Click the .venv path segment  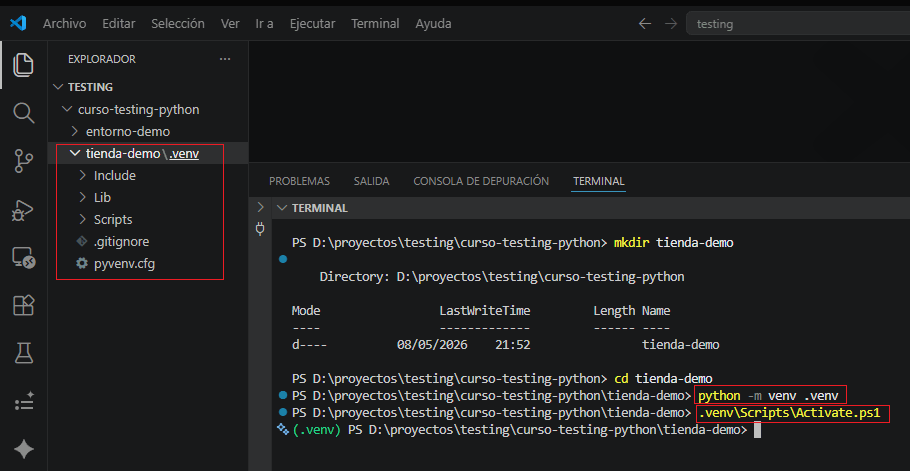click(x=183, y=154)
